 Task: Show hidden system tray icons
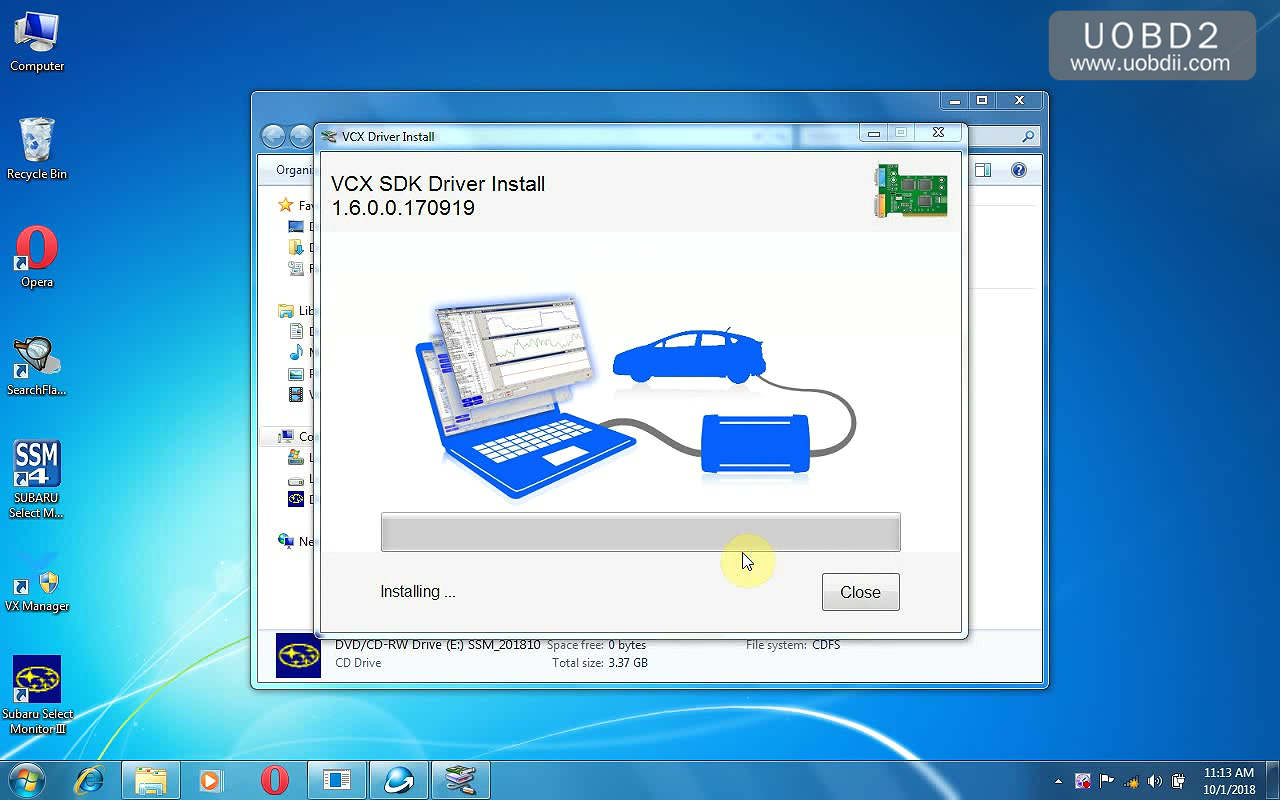pos(1058,781)
